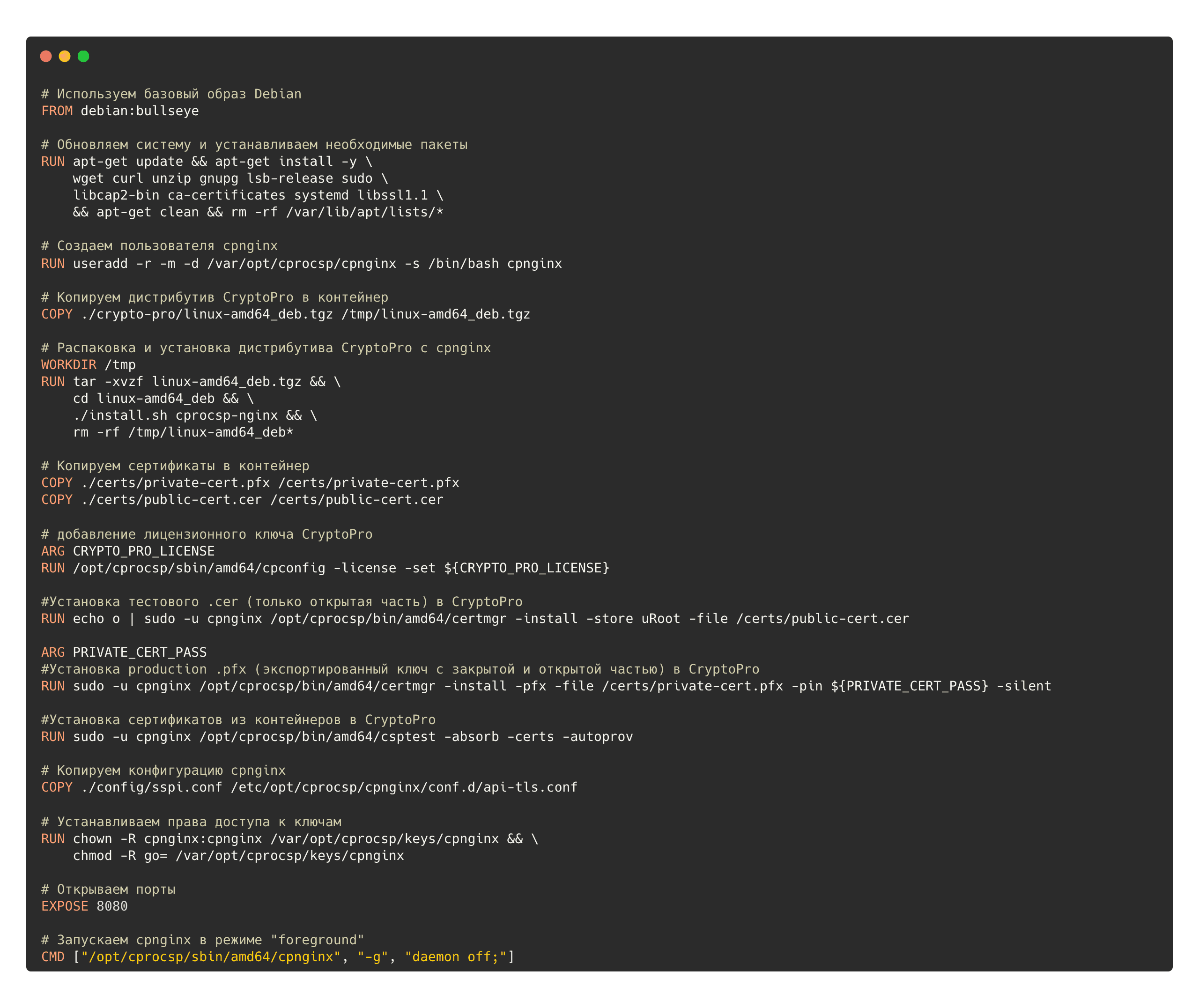Click the debian:bullseye image name
The image size is (1199, 1008).
pyautogui.click(x=140, y=111)
